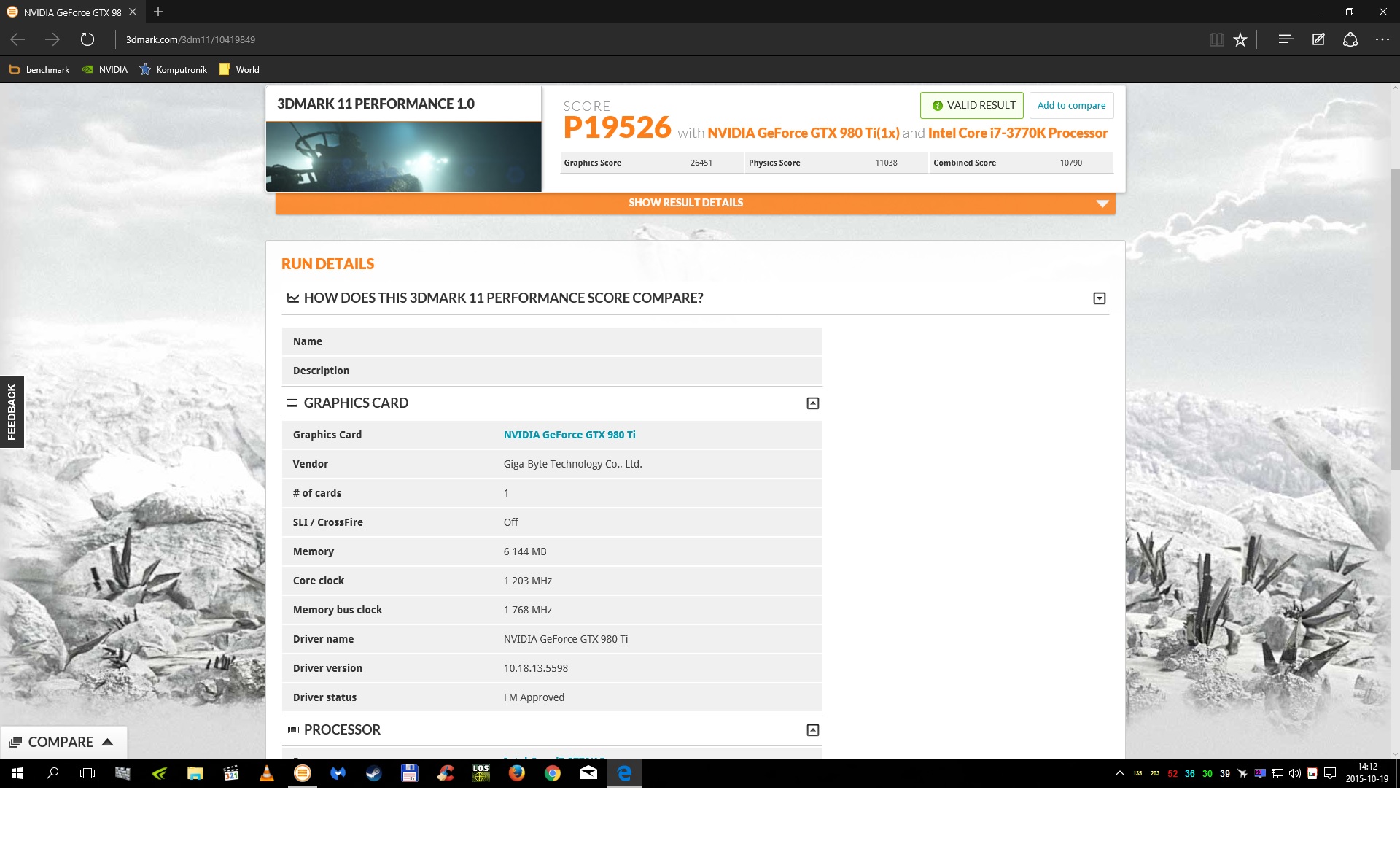Screen dimensions: 1400x852
Task: Open the FEEDBACK side tab
Action: 12,412
